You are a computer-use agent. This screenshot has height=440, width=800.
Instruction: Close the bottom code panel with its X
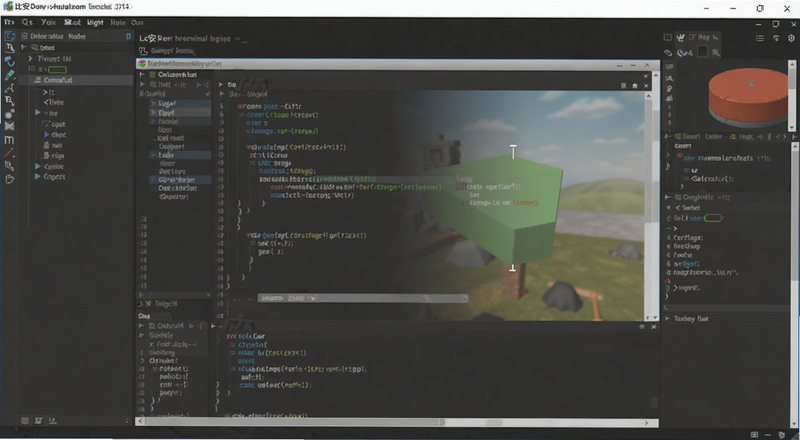pos(654,327)
